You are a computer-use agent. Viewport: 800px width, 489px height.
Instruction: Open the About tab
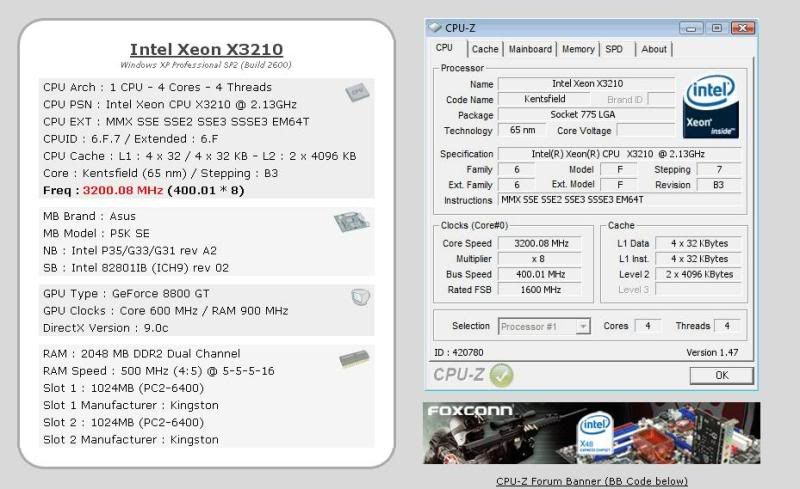(654, 49)
